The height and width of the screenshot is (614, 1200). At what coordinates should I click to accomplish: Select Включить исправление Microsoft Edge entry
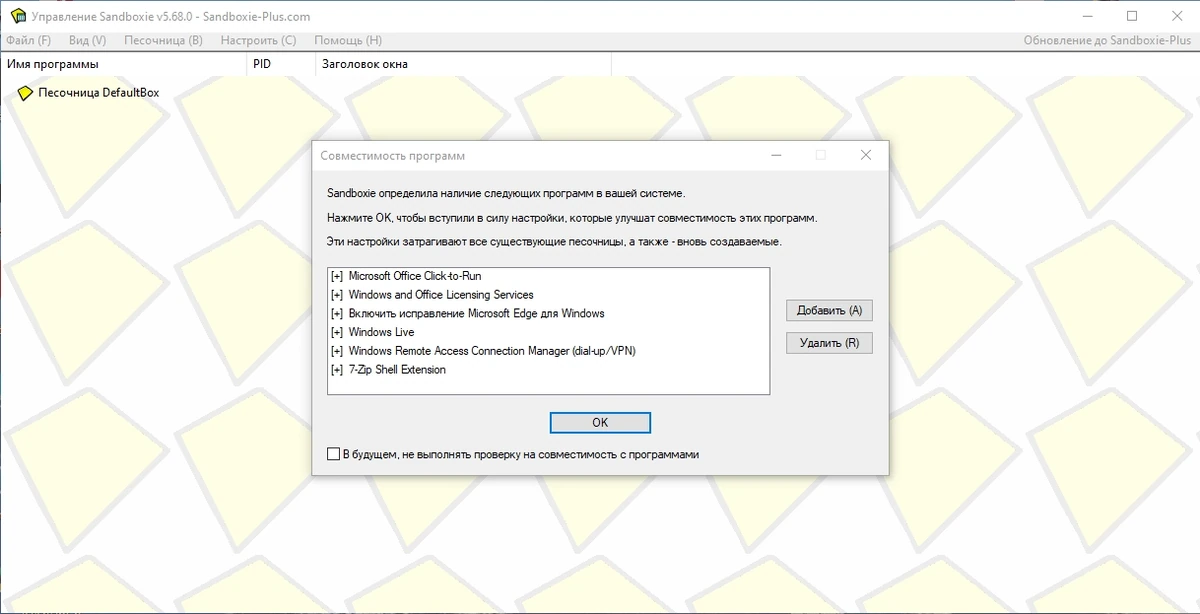[549, 313]
